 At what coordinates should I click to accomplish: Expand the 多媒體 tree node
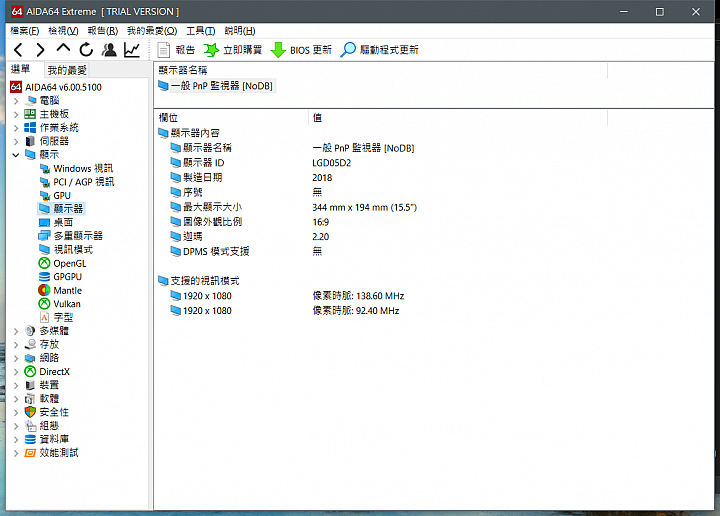coord(16,331)
